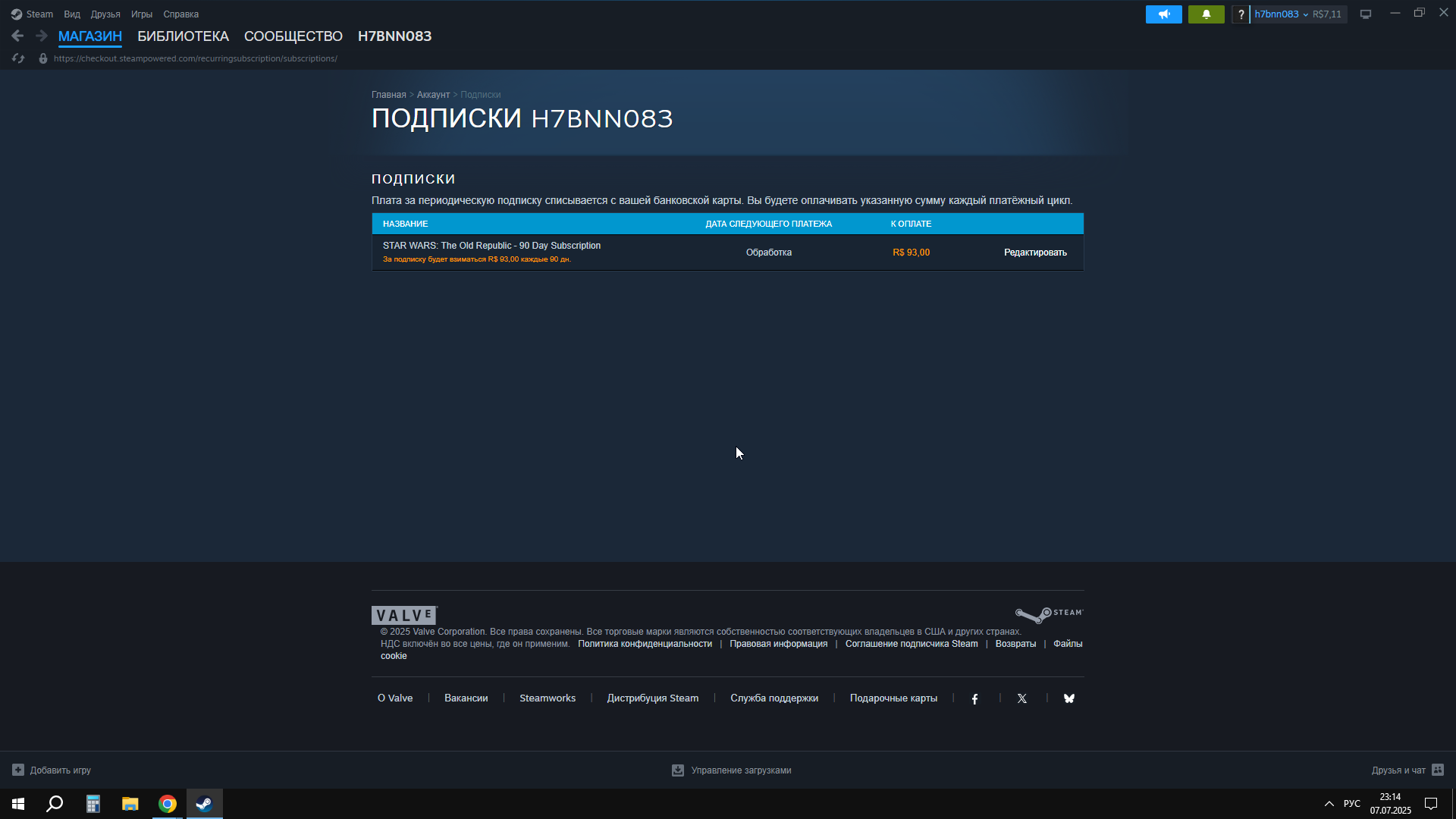Open Windows Start menu
1456x819 pixels.
pos(18,804)
